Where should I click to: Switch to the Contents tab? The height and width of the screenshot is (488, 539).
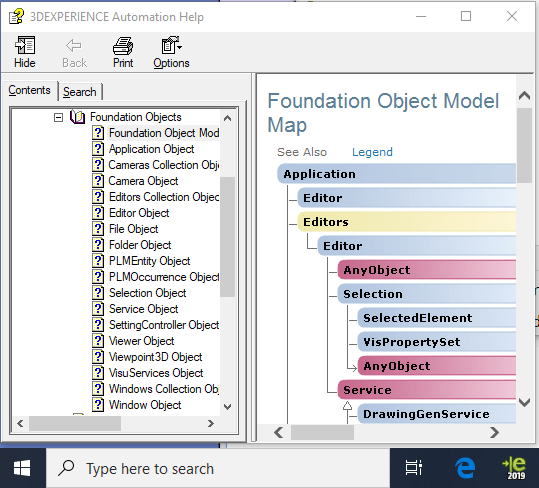(30, 90)
